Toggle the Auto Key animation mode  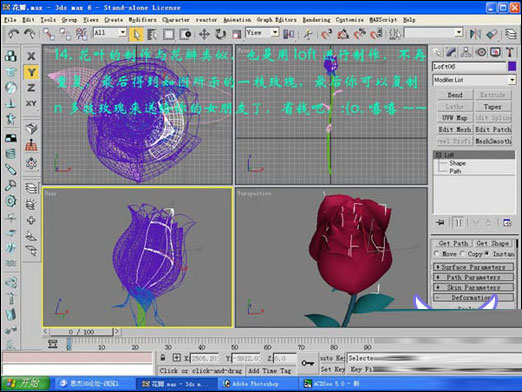click(x=332, y=358)
